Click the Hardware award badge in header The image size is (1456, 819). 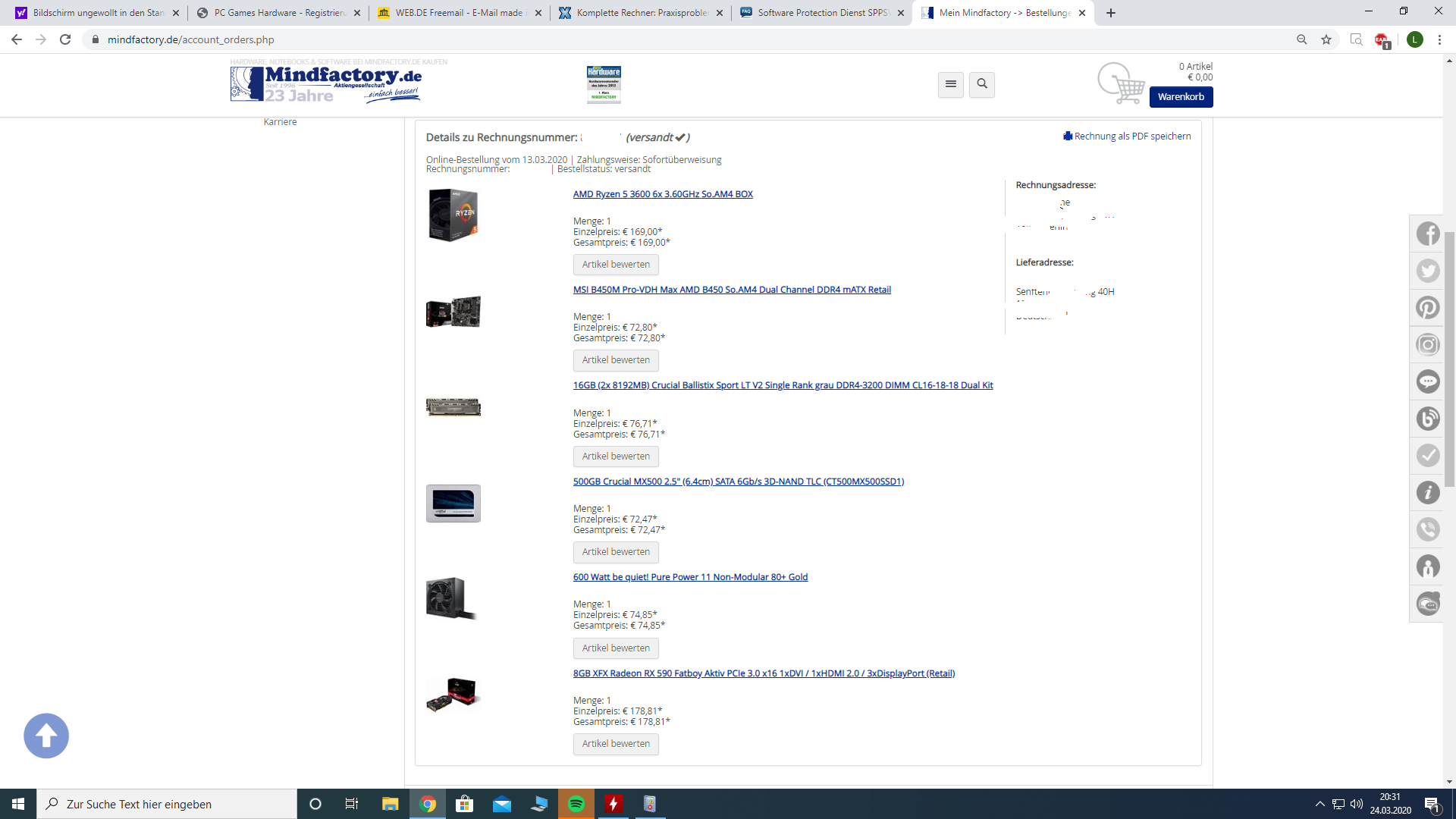click(x=604, y=84)
